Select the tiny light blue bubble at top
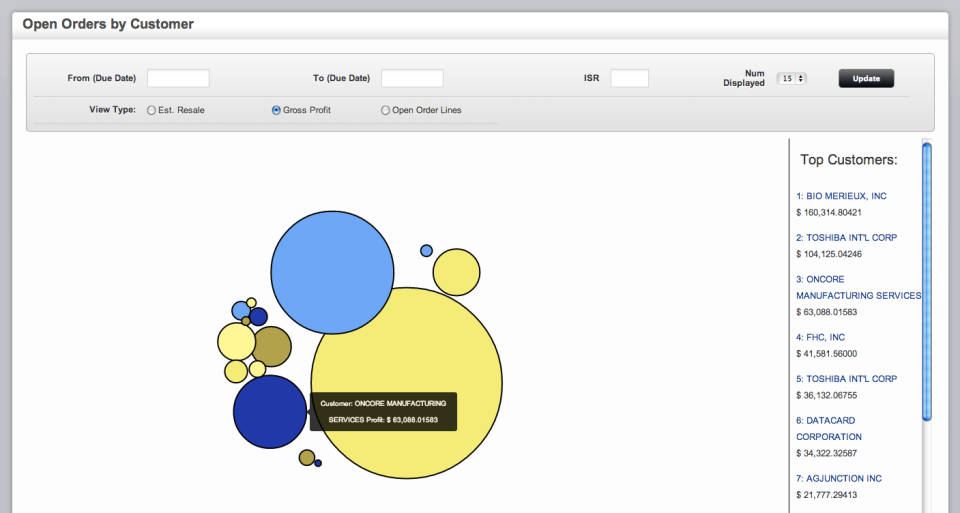This screenshot has width=960, height=513. pos(426,250)
